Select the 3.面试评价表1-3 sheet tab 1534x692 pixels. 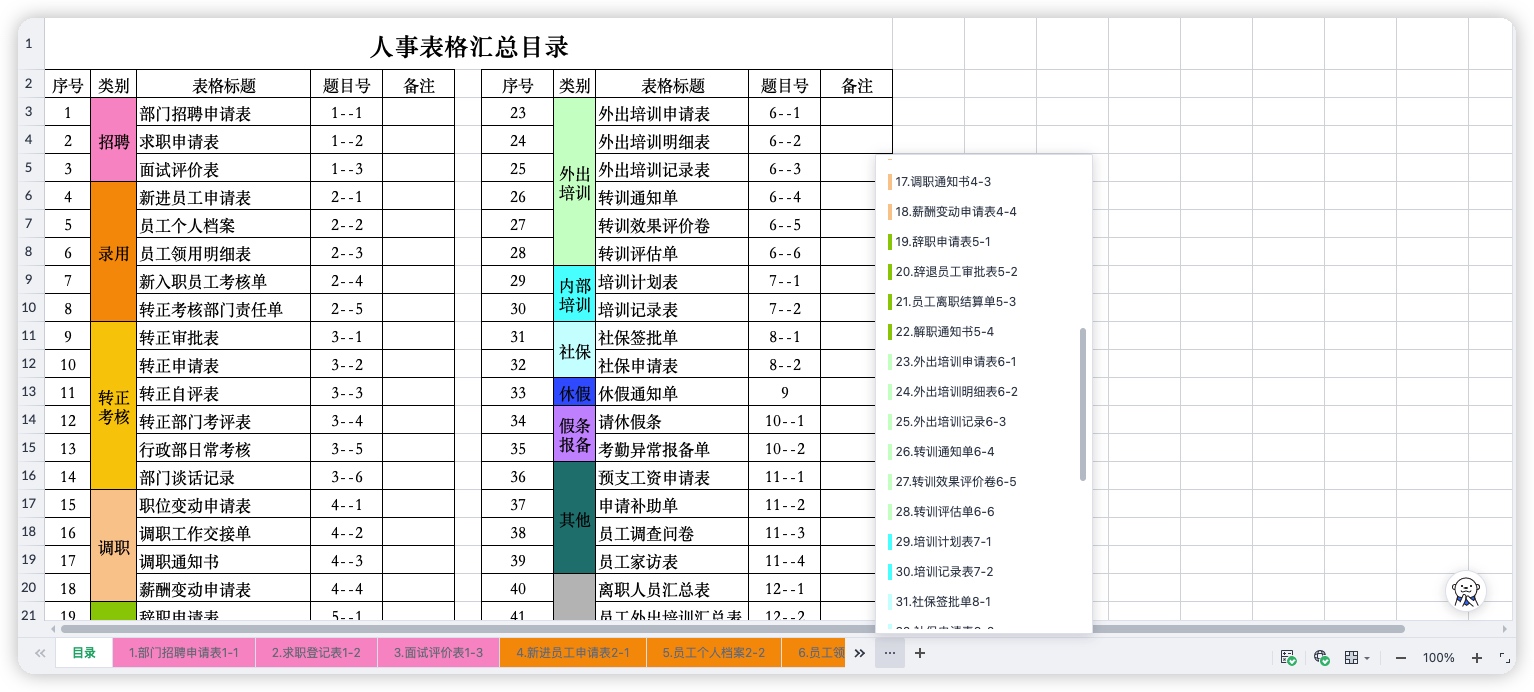(437, 652)
